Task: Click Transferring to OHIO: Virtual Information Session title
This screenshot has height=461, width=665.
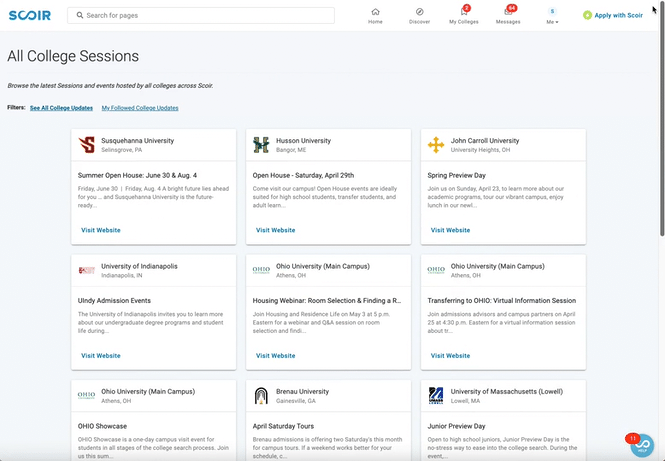Action: [x=502, y=301]
